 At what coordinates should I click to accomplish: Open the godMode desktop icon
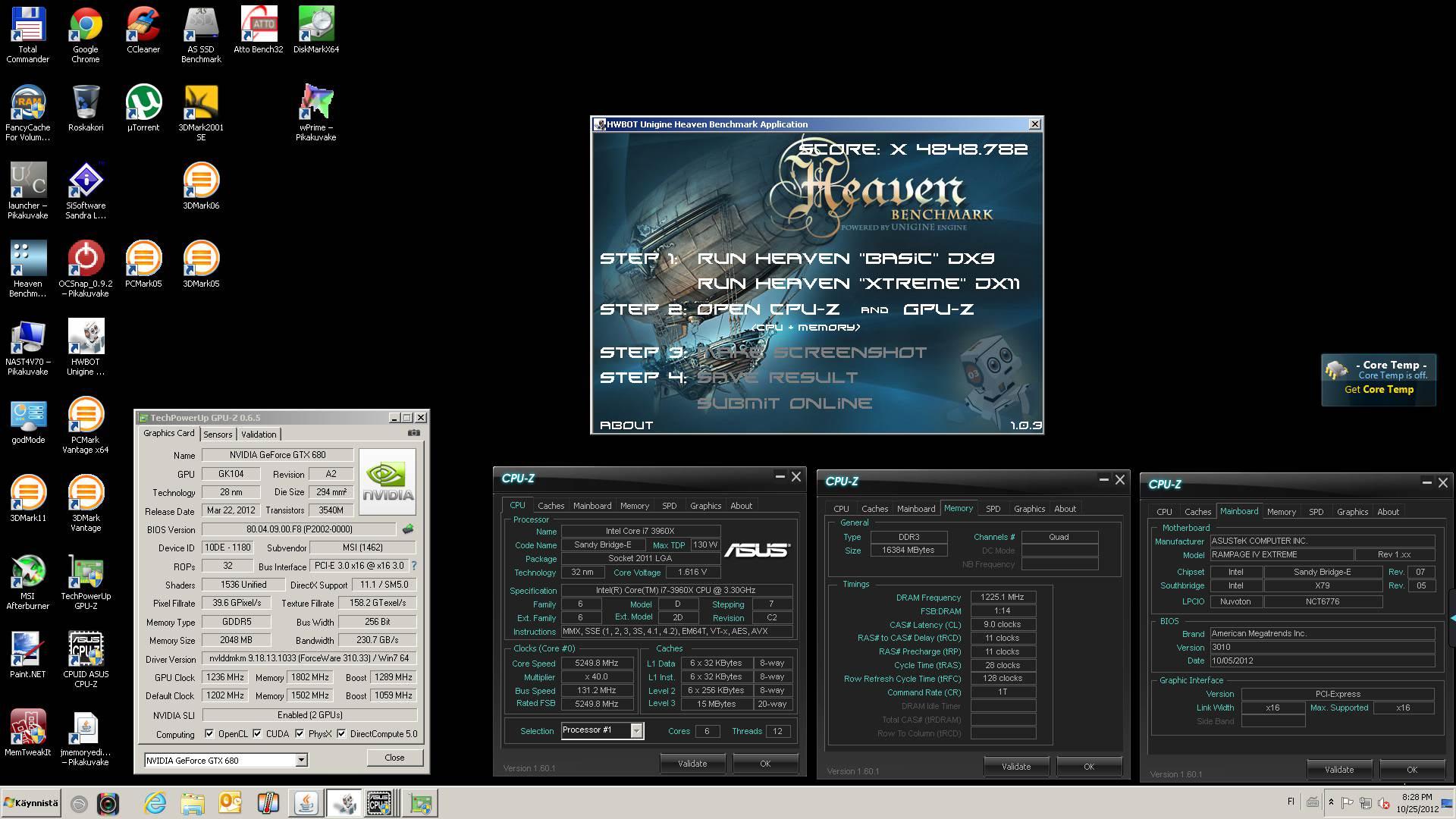coord(28,421)
